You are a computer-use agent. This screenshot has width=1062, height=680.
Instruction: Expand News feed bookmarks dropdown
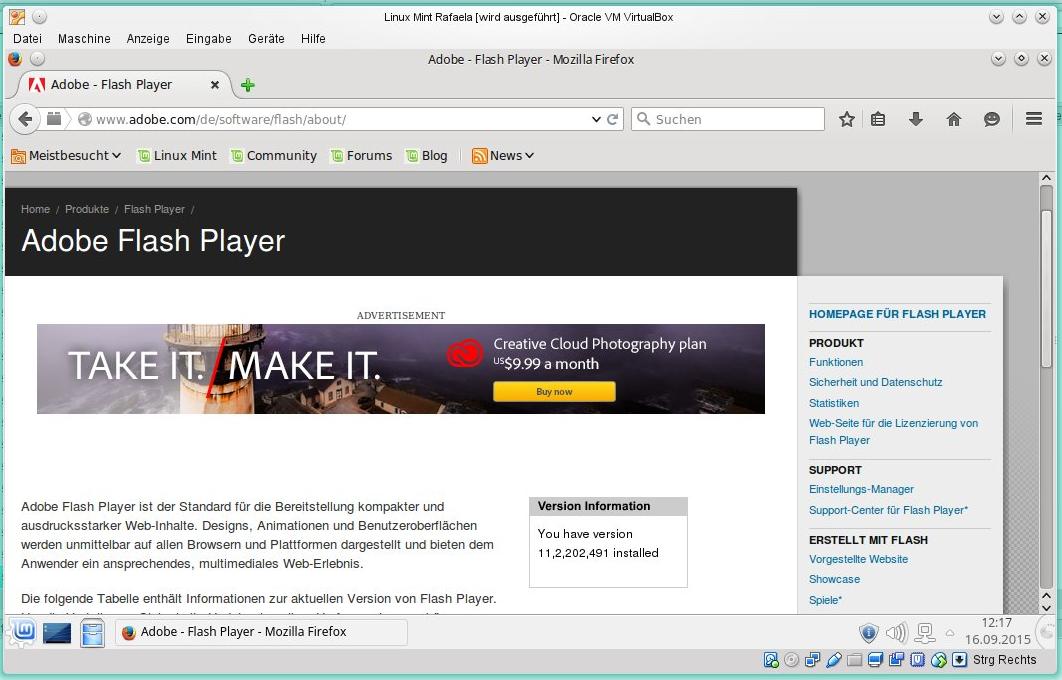coord(503,156)
